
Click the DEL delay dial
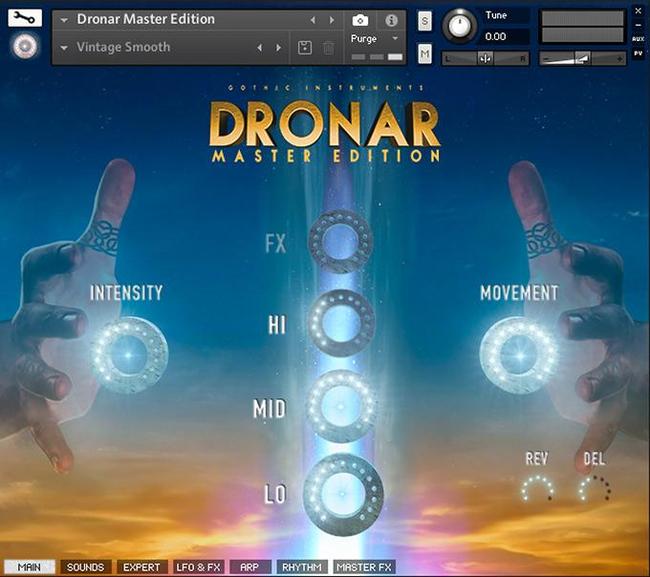coord(595,489)
